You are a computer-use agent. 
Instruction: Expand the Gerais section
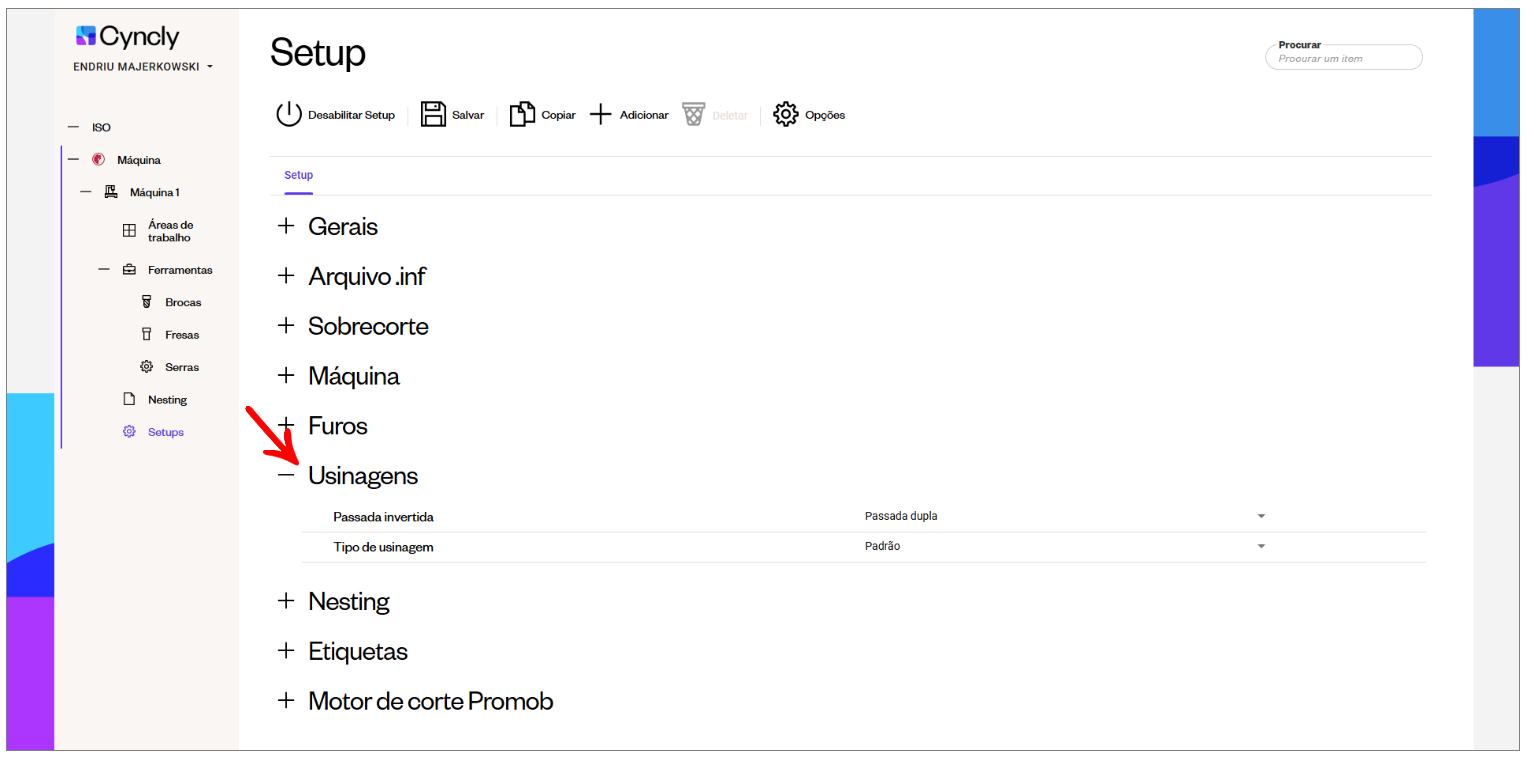point(287,226)
